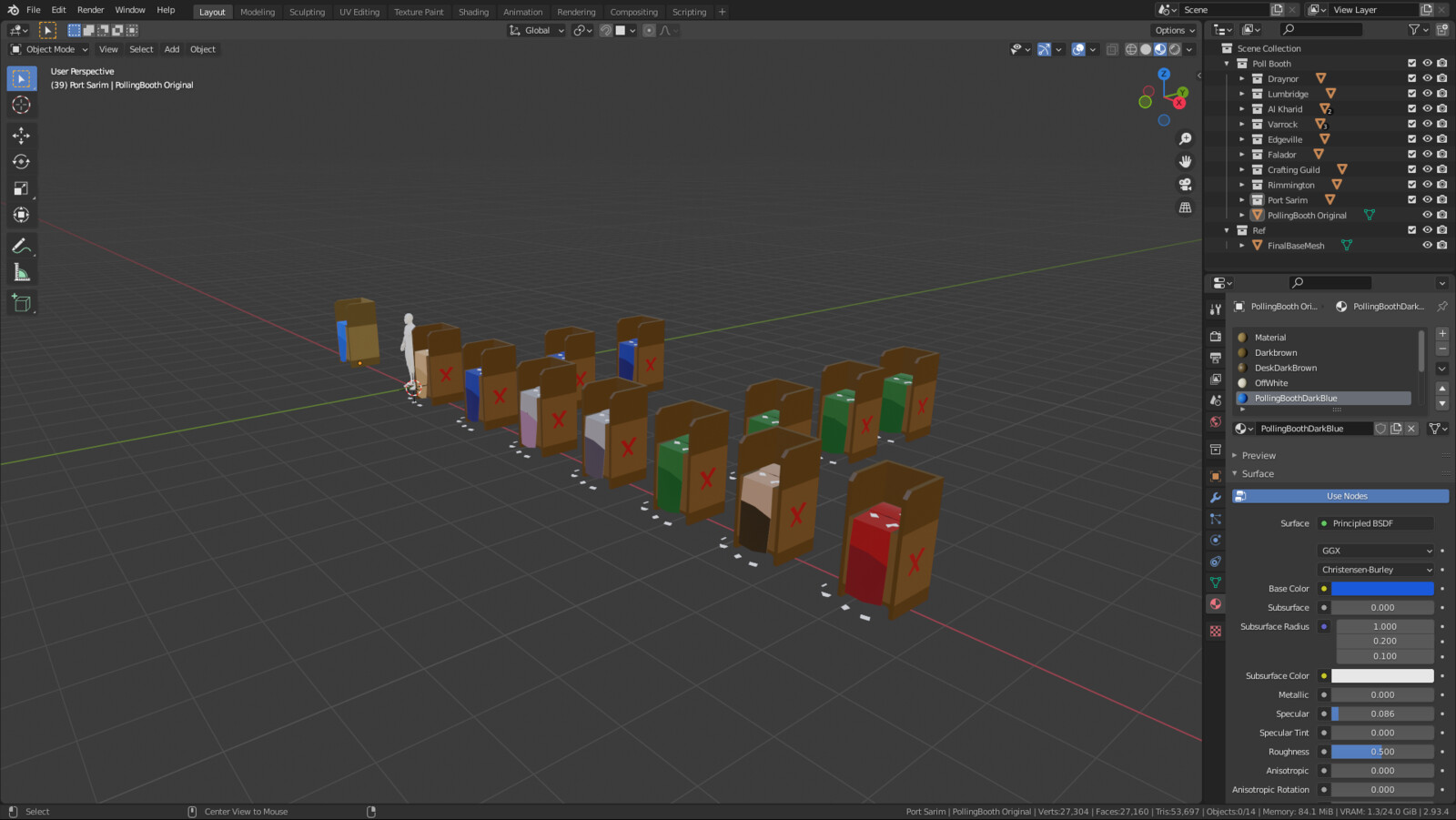Click the pan view hand icon
The width and height of the screenshot is (1456, 820).
1185,162
